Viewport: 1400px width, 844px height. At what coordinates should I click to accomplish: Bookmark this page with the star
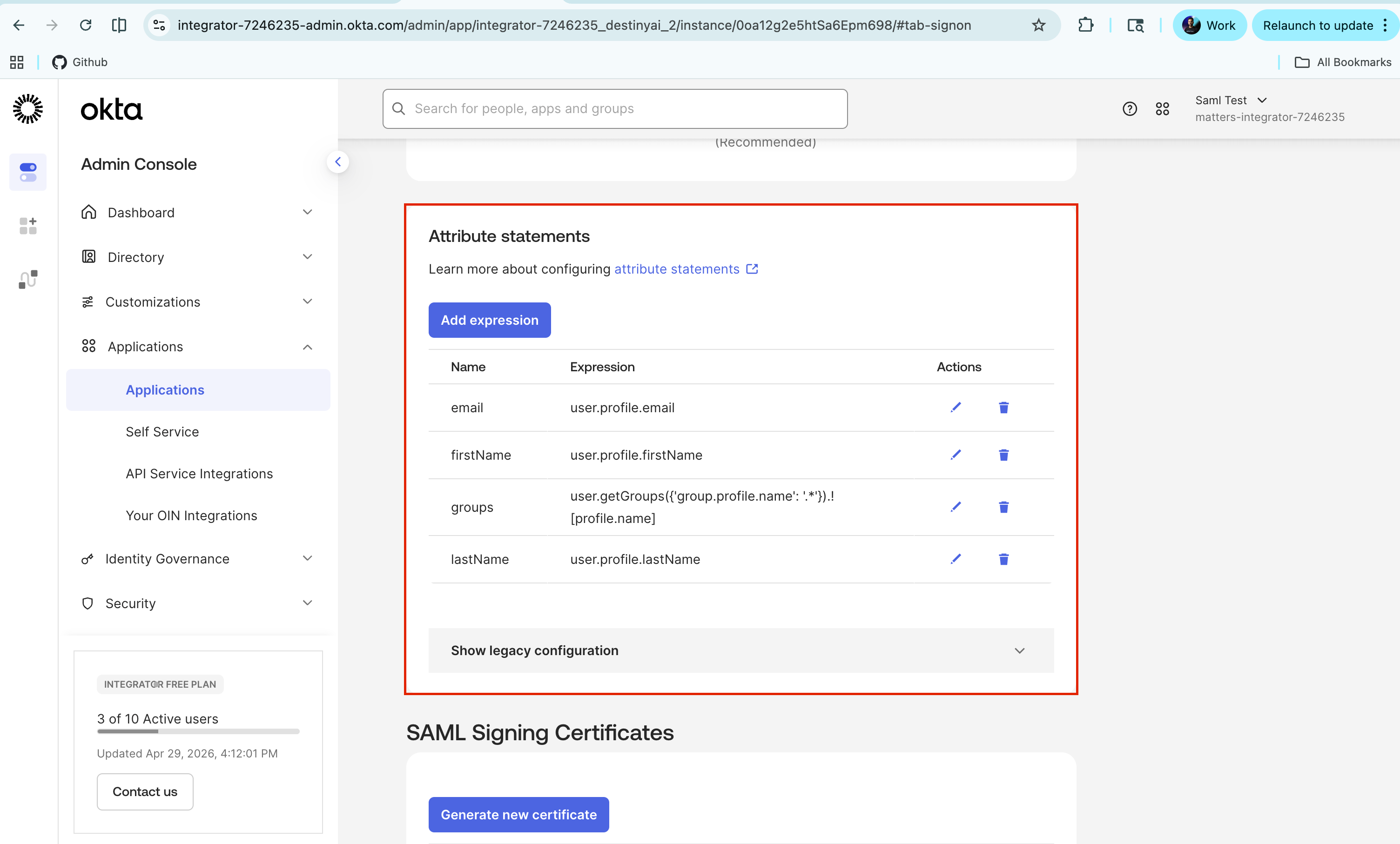pyautogui.click(x=1039, y=25)
